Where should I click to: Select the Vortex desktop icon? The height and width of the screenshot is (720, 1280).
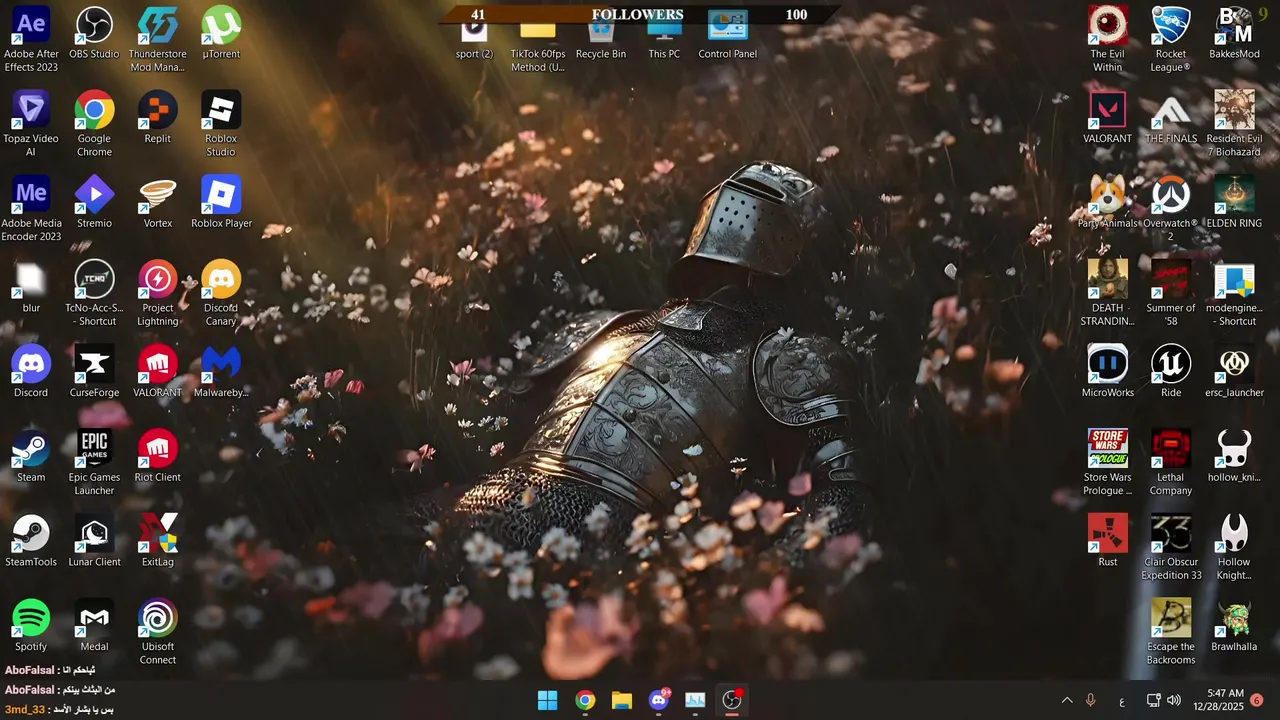point(158,203)
